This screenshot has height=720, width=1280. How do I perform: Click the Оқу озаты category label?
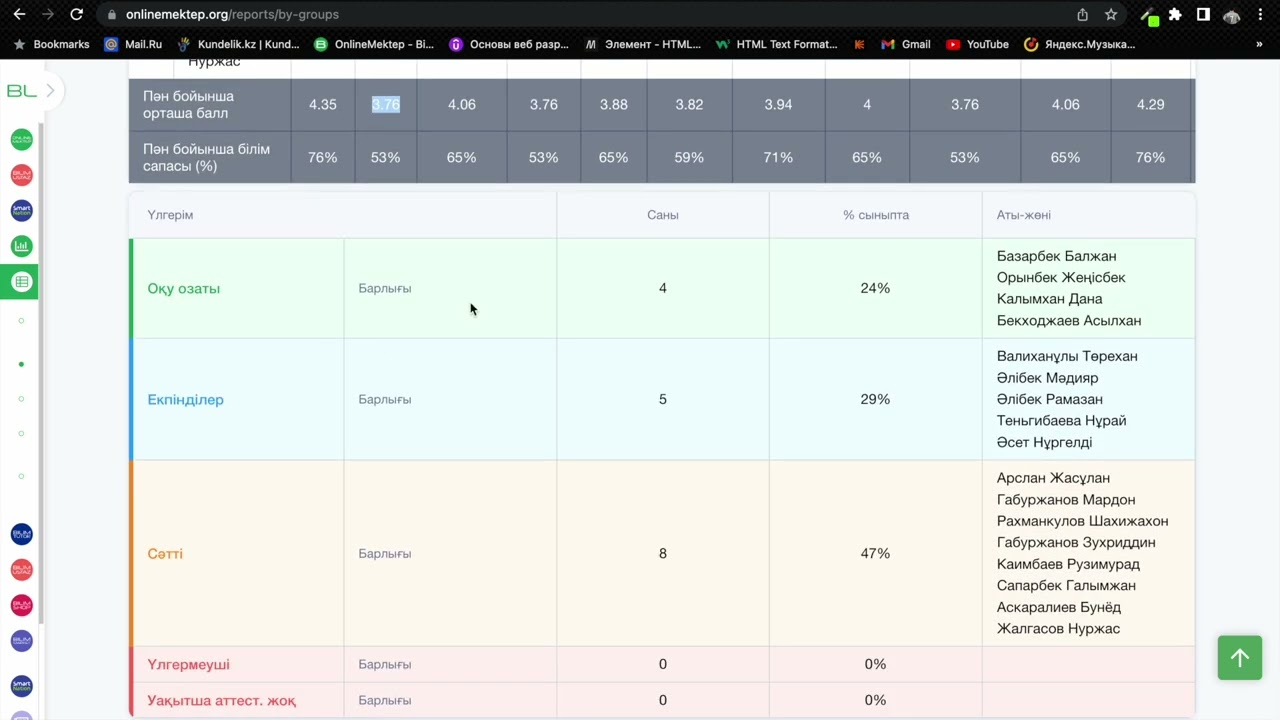(x=184, y=288)
